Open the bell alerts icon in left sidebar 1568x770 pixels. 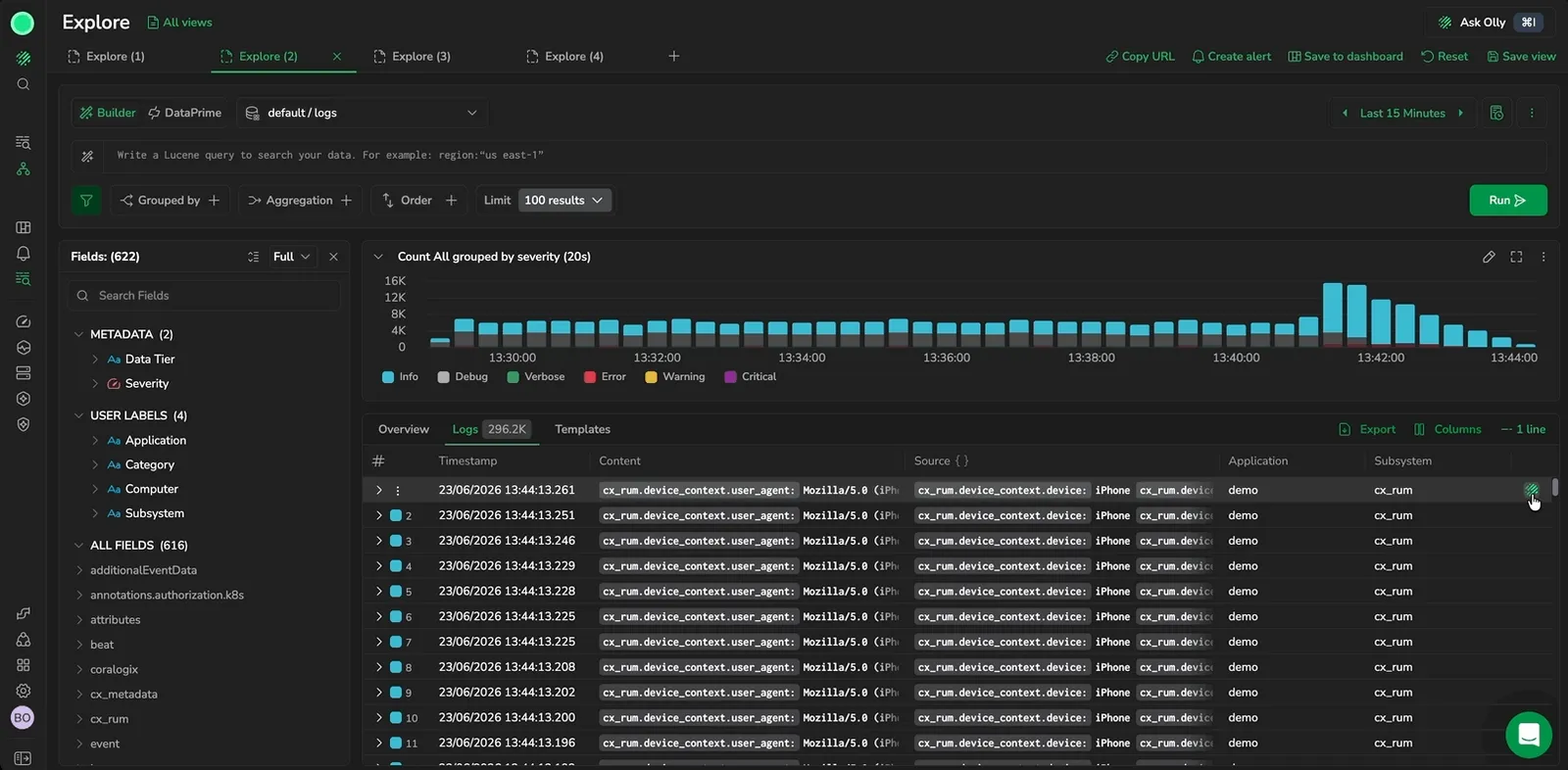coord(24,253)
